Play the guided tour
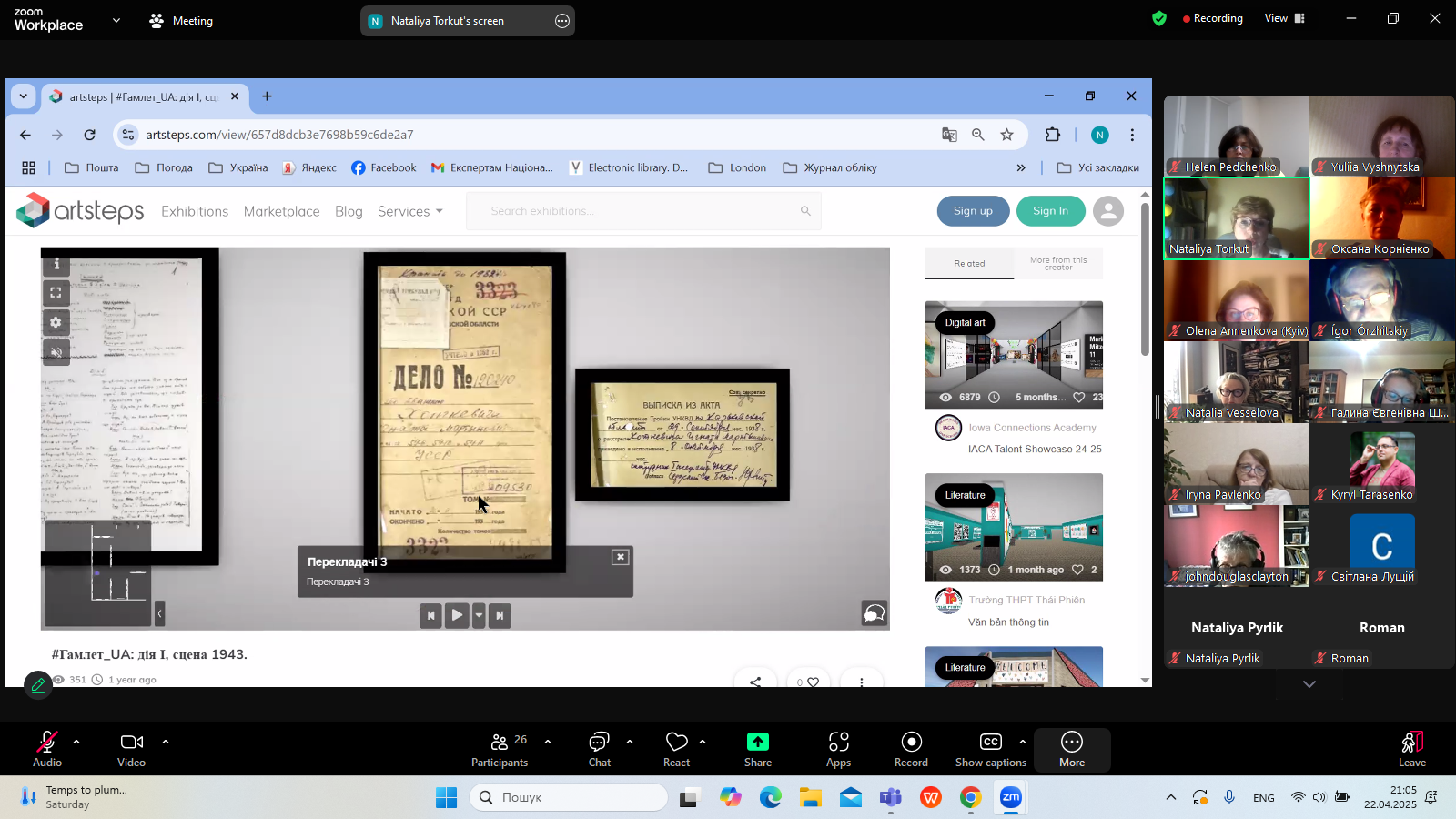Image resolution: width=1456 pixels, height=819 pixels. [x=457, y=615]
